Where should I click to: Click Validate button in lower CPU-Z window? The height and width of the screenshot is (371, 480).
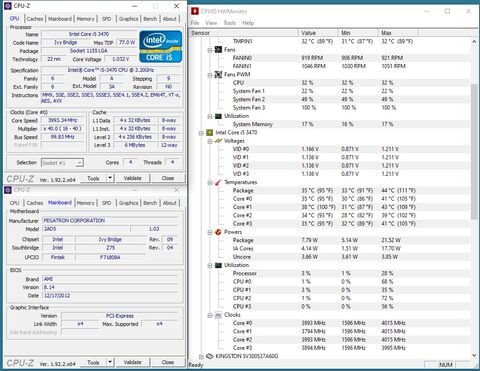point(133,362)
